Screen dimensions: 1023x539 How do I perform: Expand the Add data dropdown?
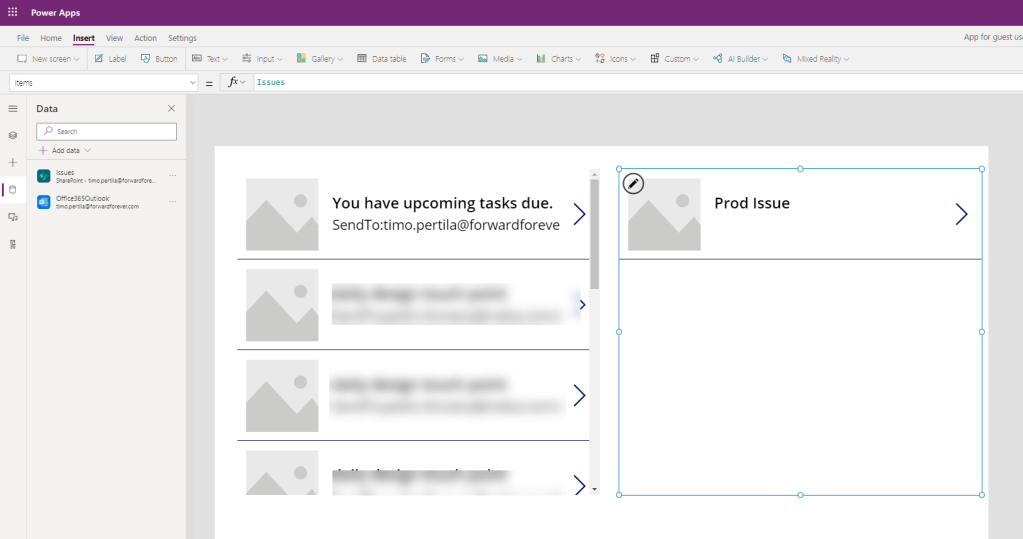(x=65, y=150)
